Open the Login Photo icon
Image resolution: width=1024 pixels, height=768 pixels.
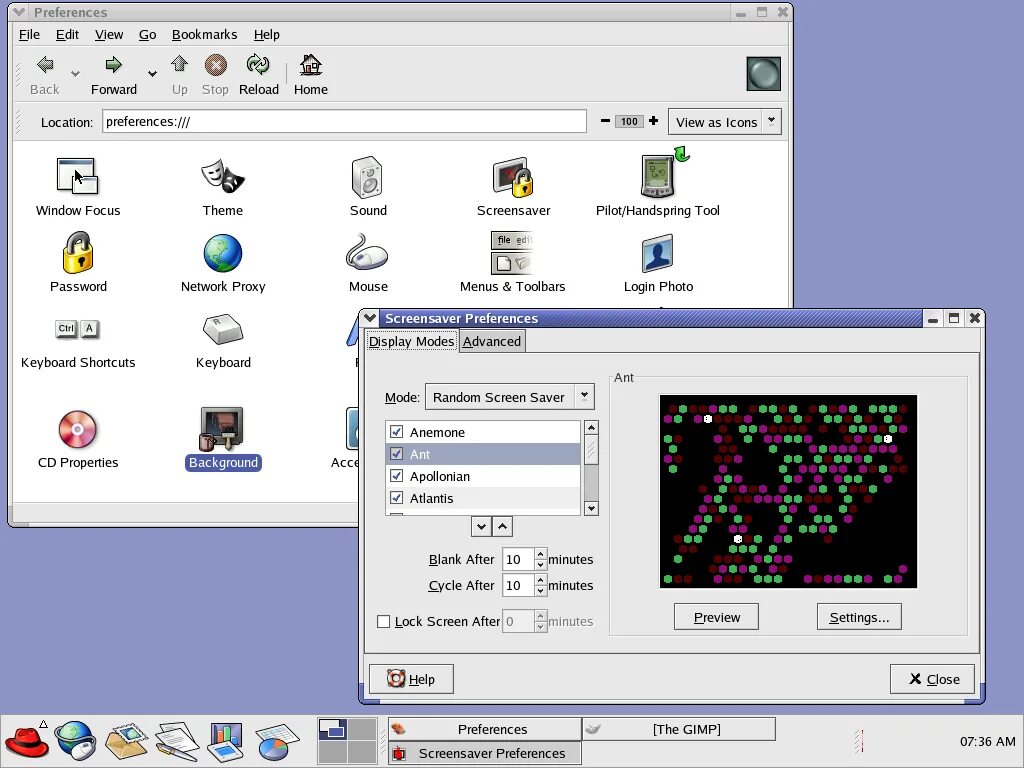point(658,253)
